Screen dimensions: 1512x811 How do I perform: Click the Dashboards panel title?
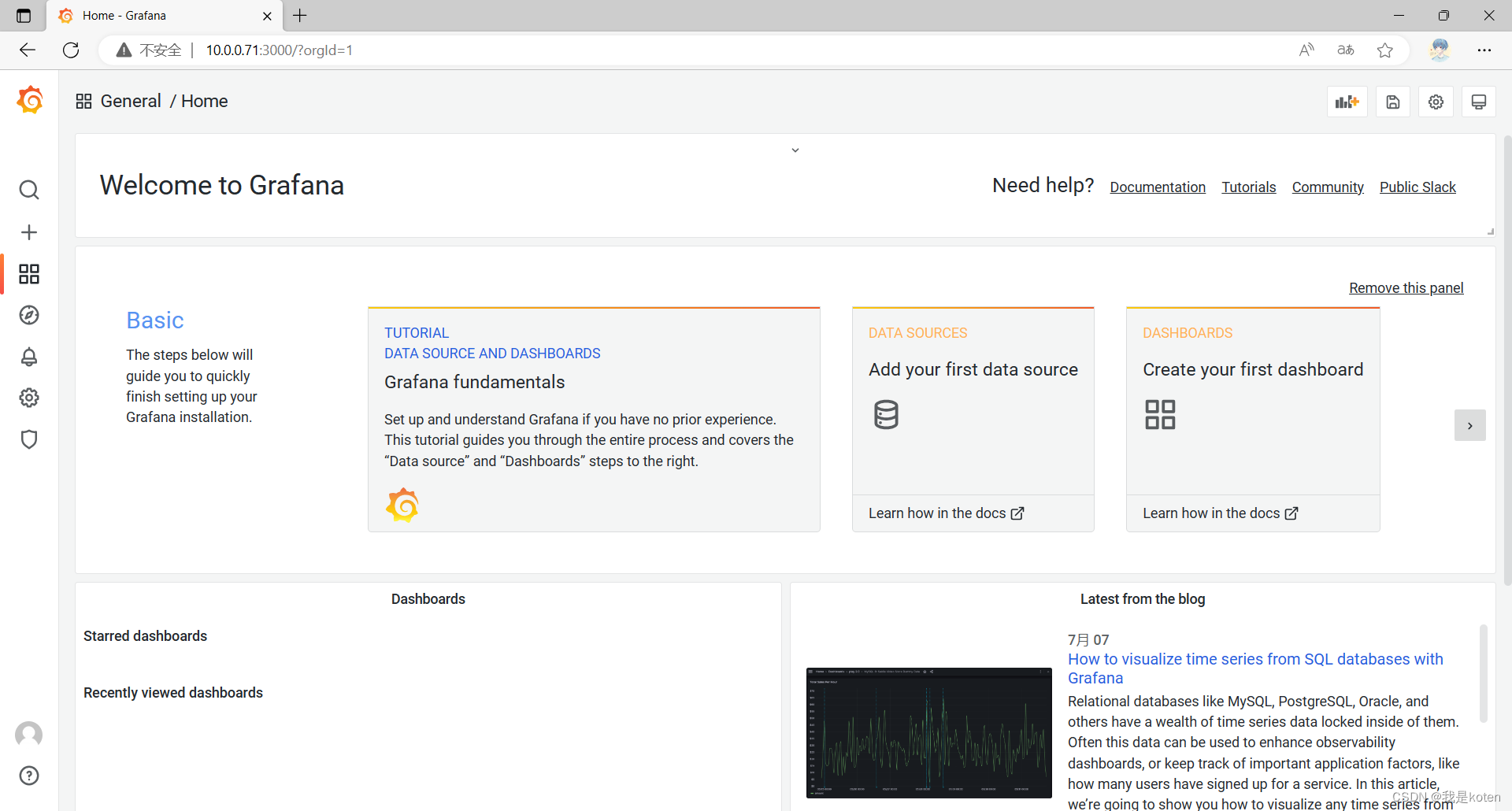(x=428, y=599)
